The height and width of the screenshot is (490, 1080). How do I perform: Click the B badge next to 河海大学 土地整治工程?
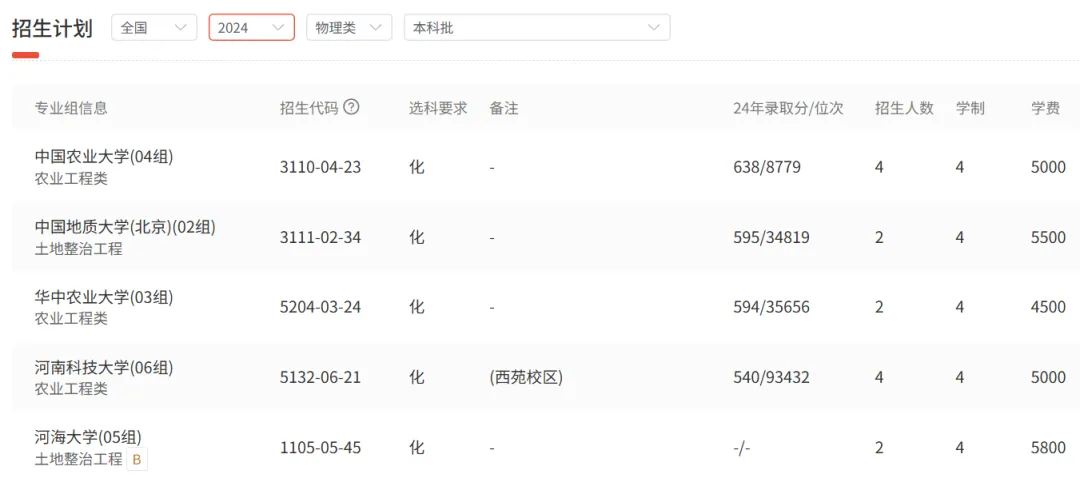[136, 460]
